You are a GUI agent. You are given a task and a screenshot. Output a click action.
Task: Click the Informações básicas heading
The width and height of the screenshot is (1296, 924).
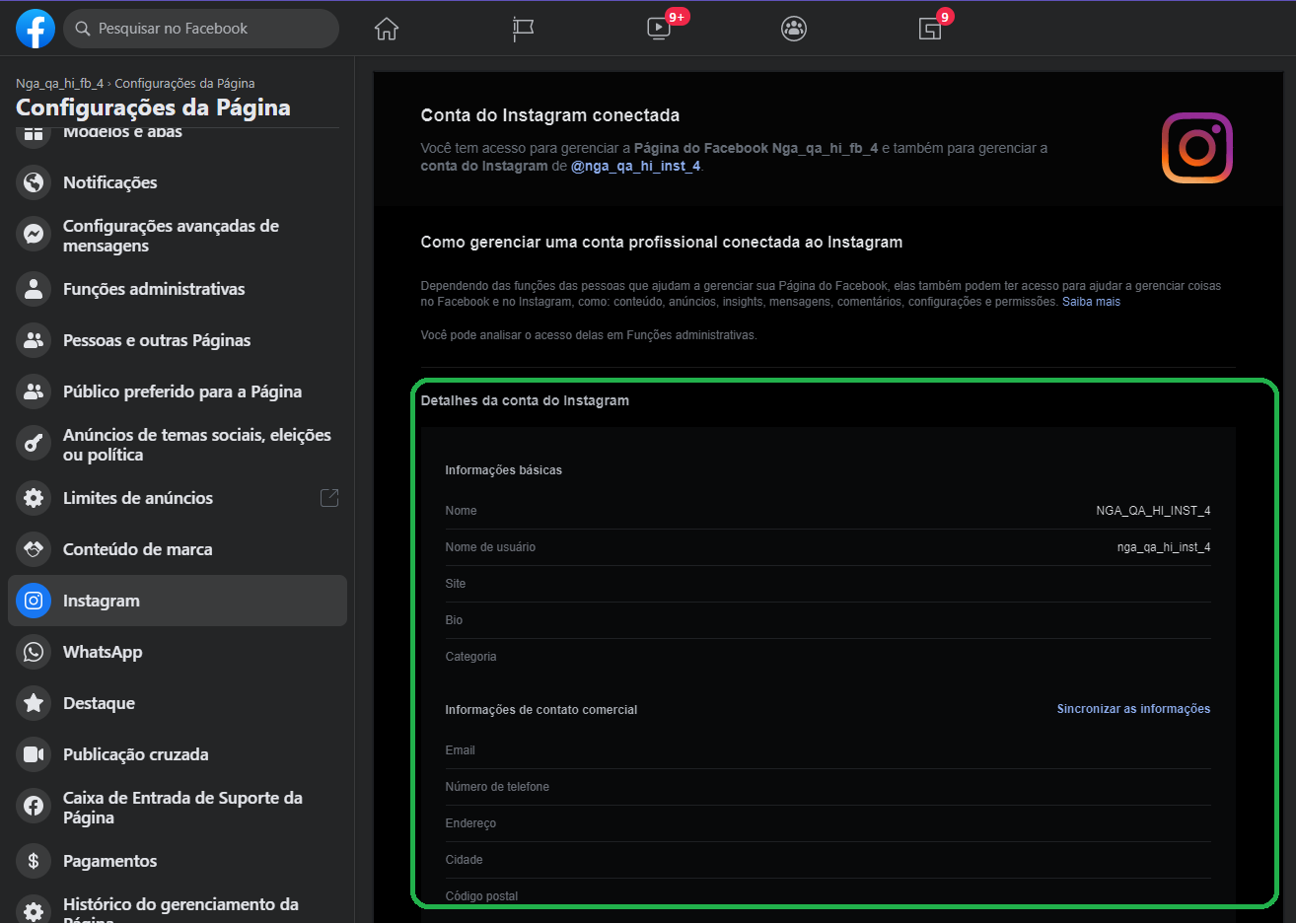(x=503, y=470)
